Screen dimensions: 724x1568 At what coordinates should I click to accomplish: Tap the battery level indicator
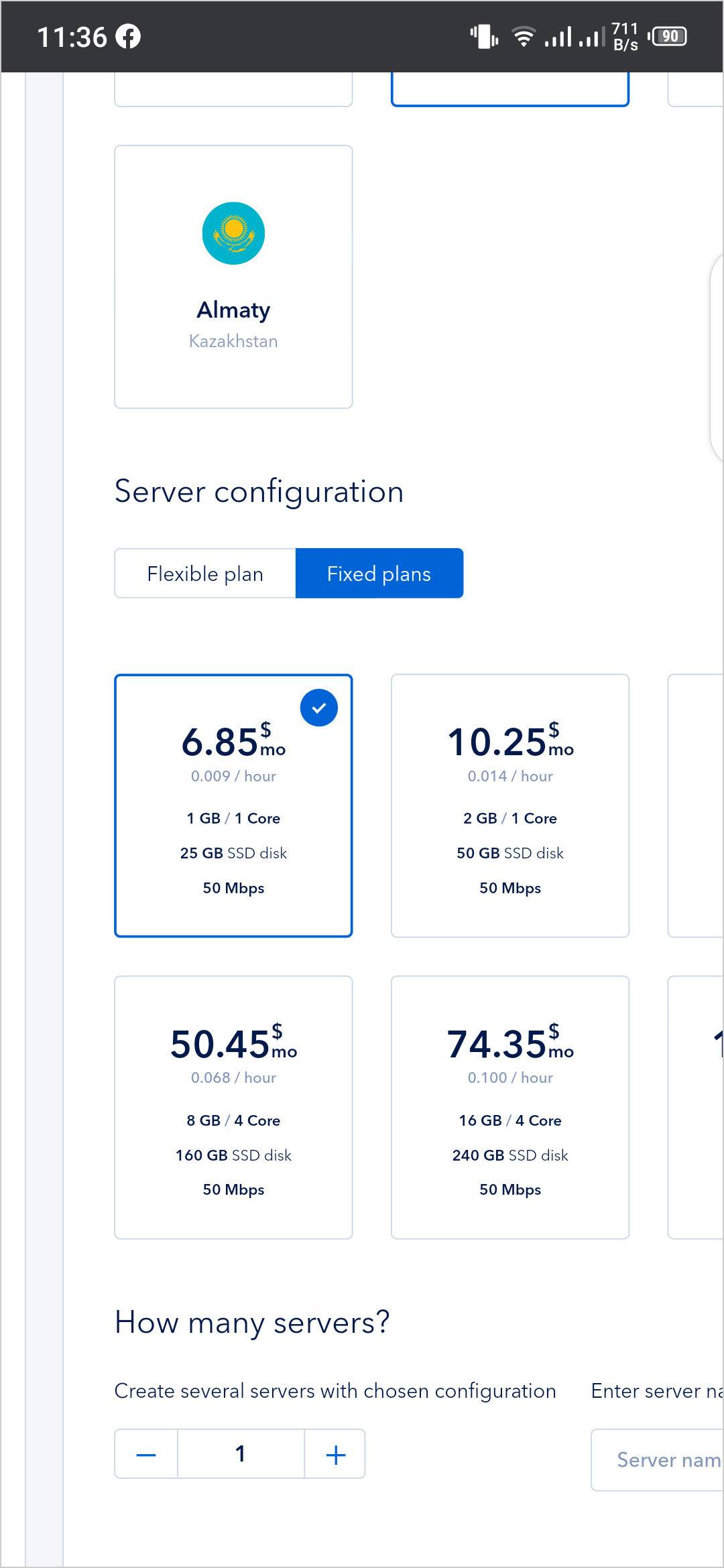(x=669, y=36)
